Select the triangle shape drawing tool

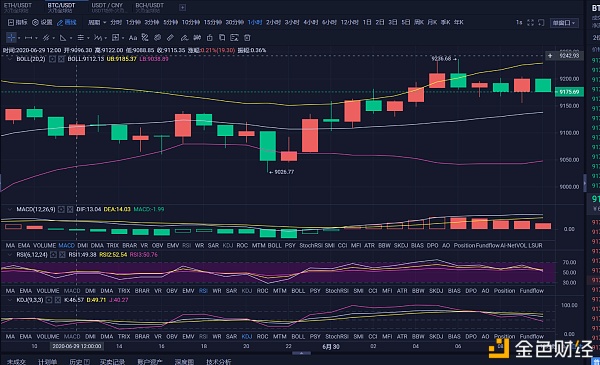pyautogui.click(x=63, y=38)
